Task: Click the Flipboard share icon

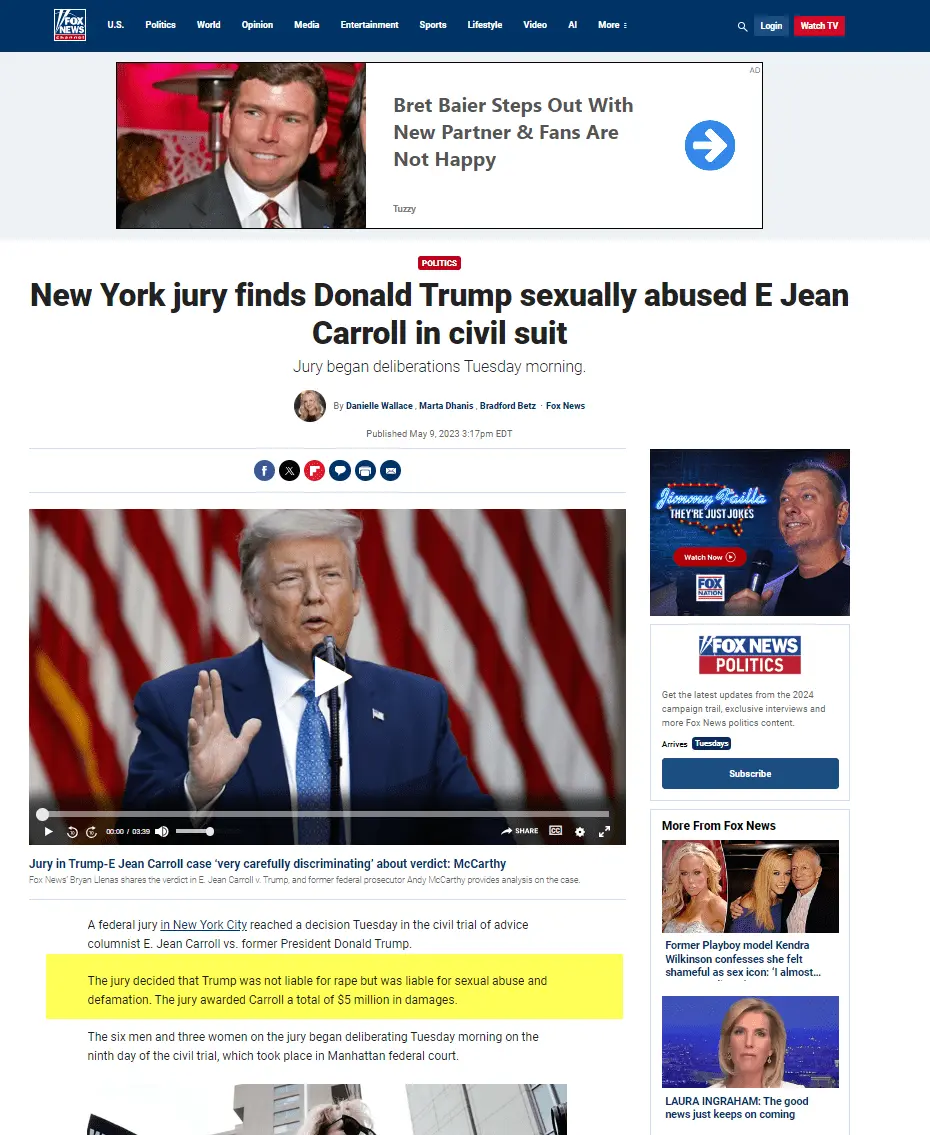Action: 315,471
